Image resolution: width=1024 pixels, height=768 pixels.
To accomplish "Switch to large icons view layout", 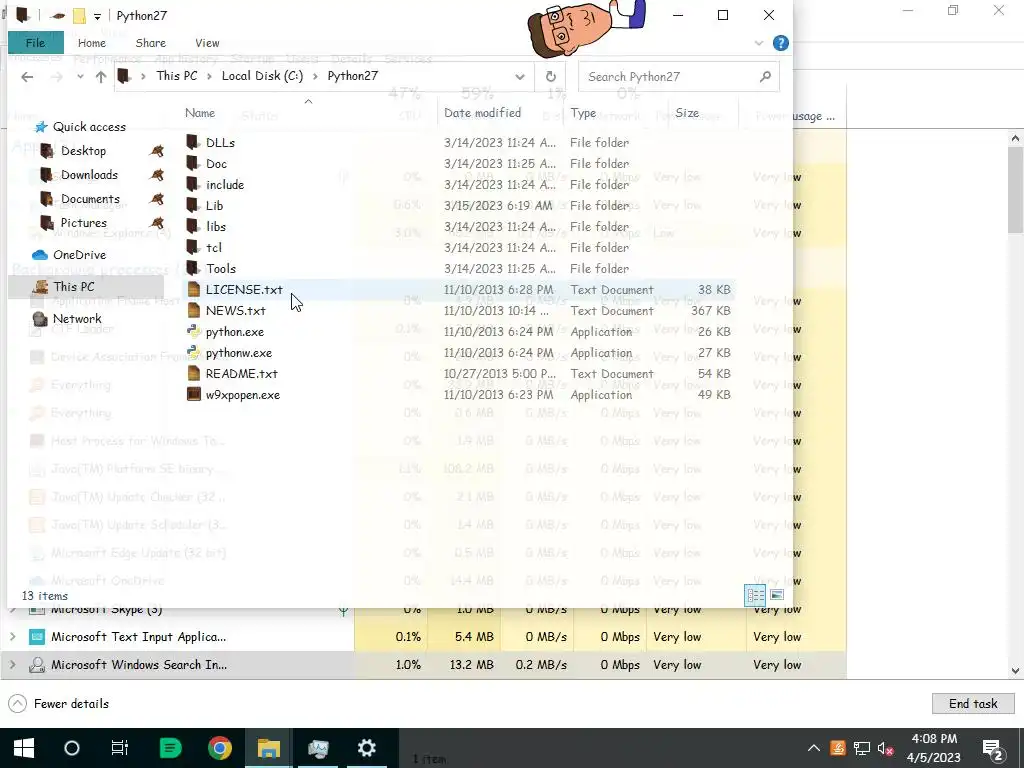I will click(x=776, y=595).
